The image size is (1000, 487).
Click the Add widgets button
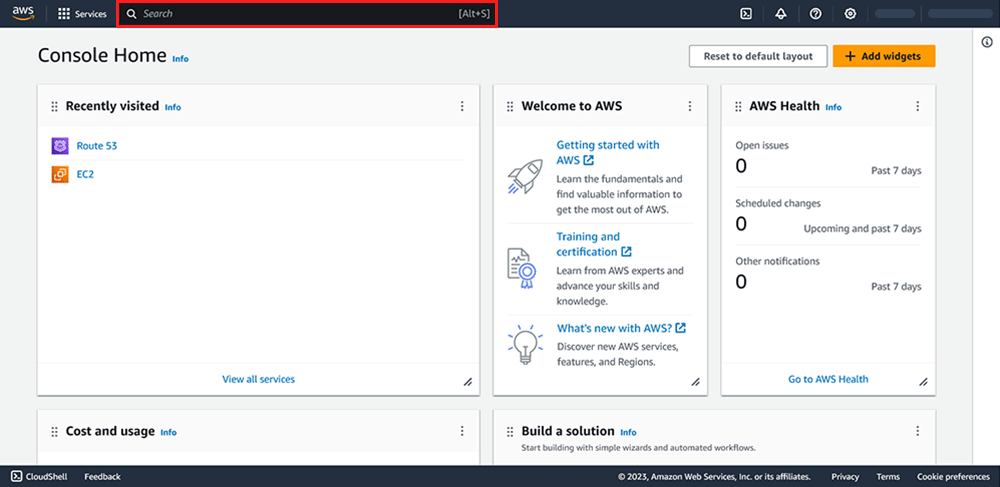coord(884,56)
